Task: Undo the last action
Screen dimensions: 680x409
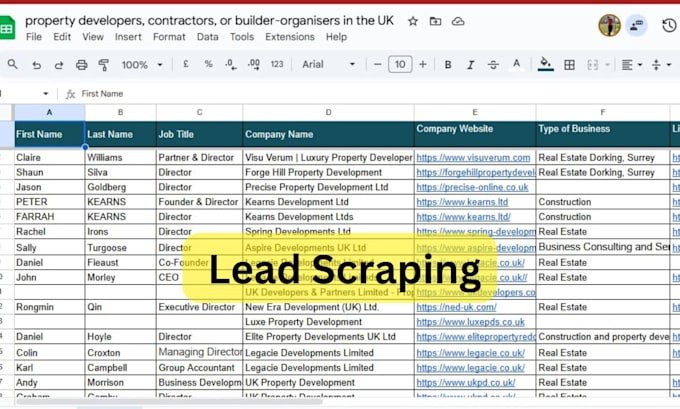Action: coord(36,65)
